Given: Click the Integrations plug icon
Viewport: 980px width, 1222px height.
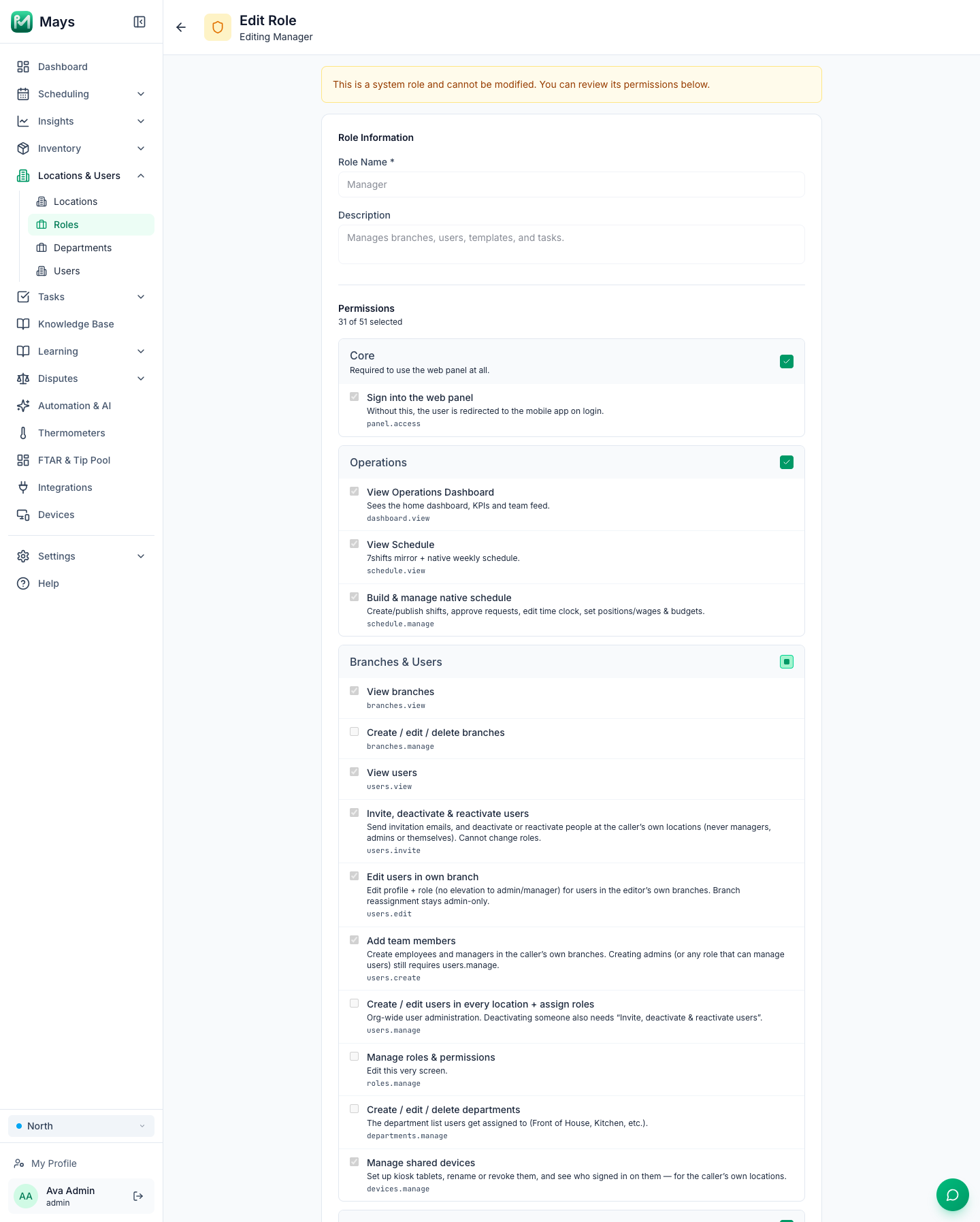Looking at the screenshot, I should pyautogui.click(x=23, y=487).
